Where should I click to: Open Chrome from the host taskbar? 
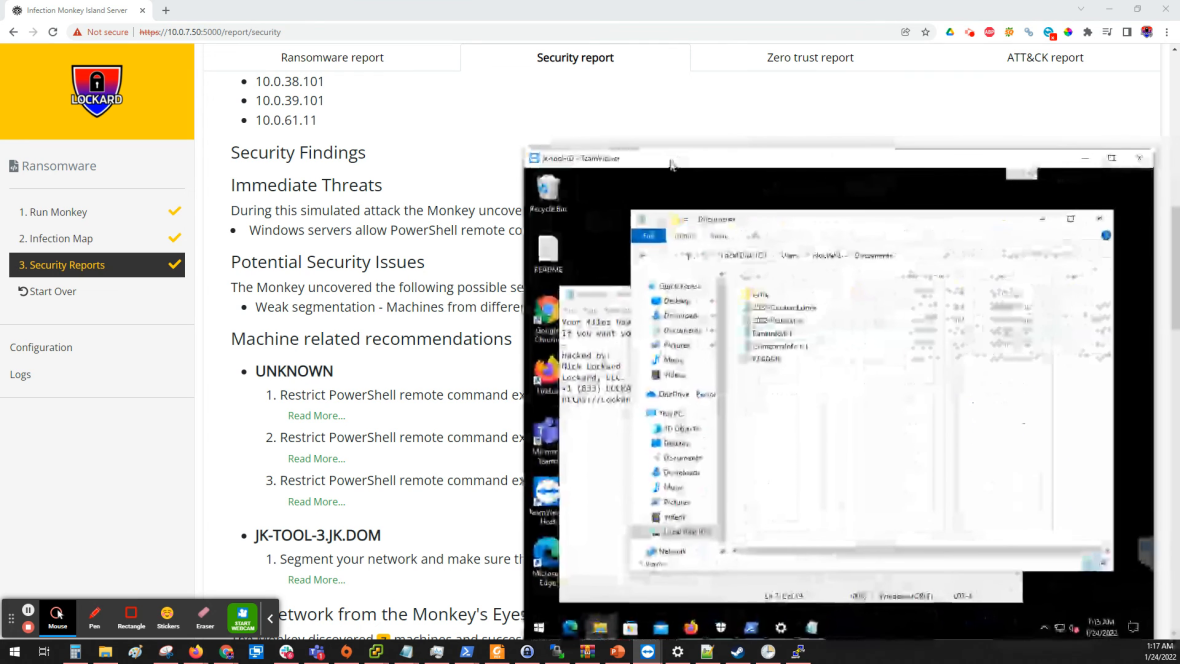pos(226,652)
